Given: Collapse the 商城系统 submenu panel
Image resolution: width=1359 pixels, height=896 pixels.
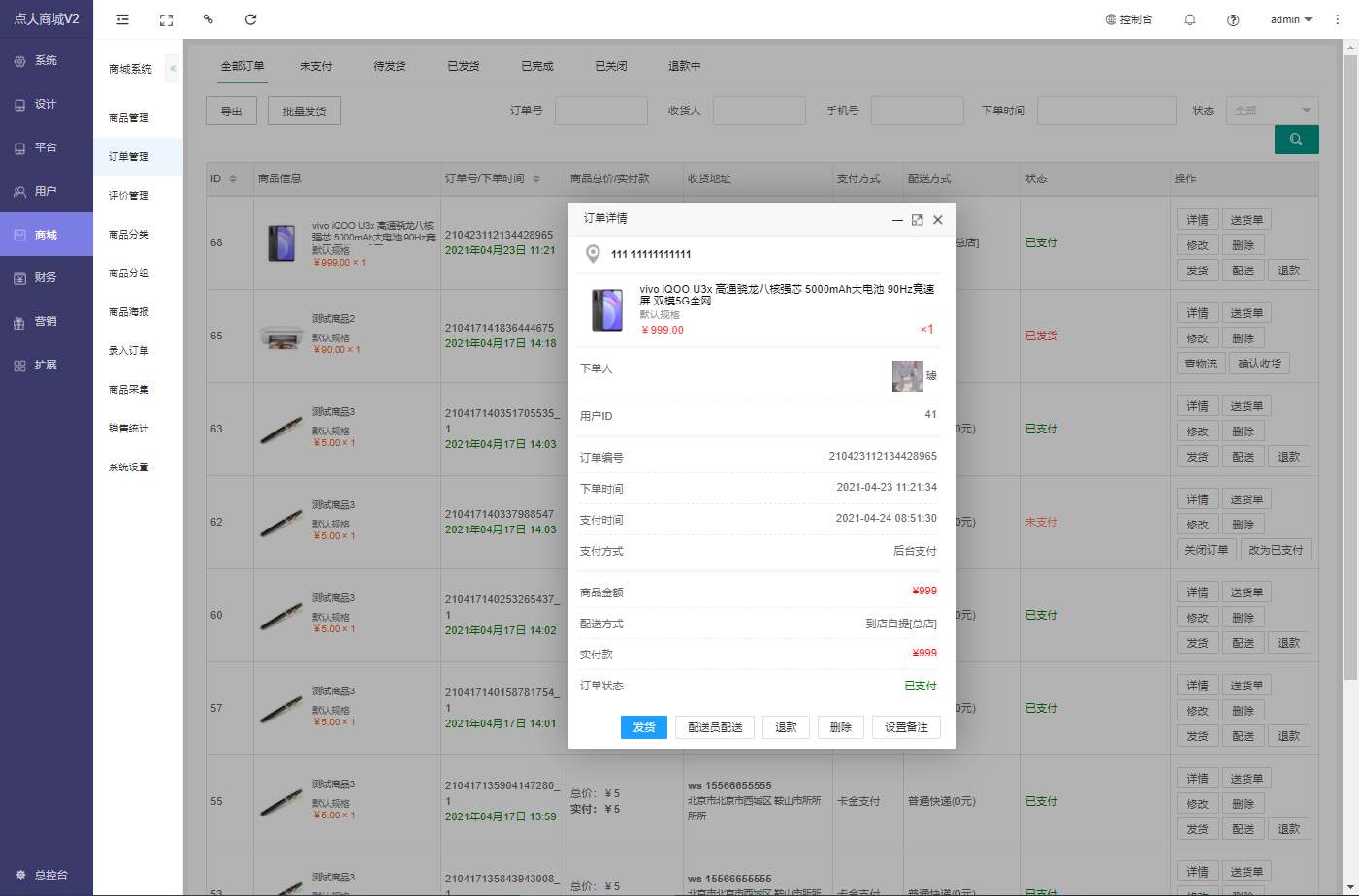Looking at the screenshot, I should [173, 69].
